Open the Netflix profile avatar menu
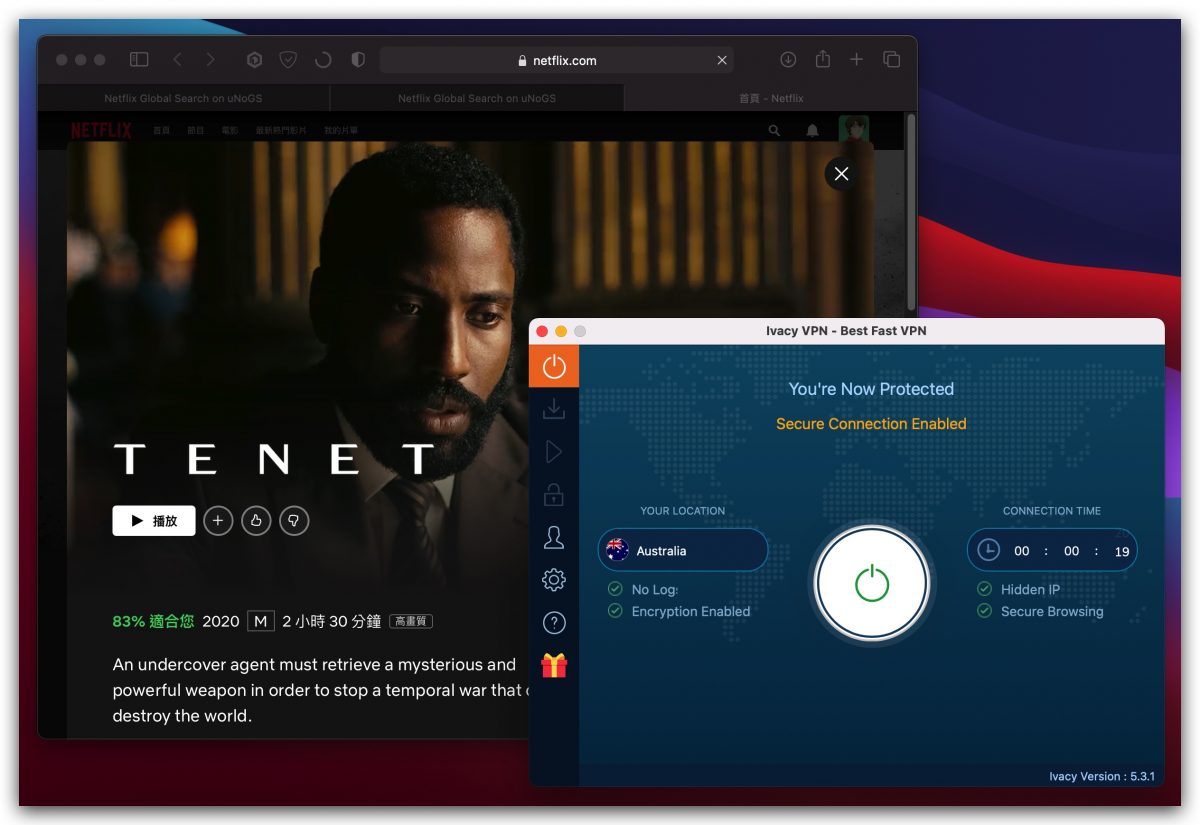 coord(853,129)
